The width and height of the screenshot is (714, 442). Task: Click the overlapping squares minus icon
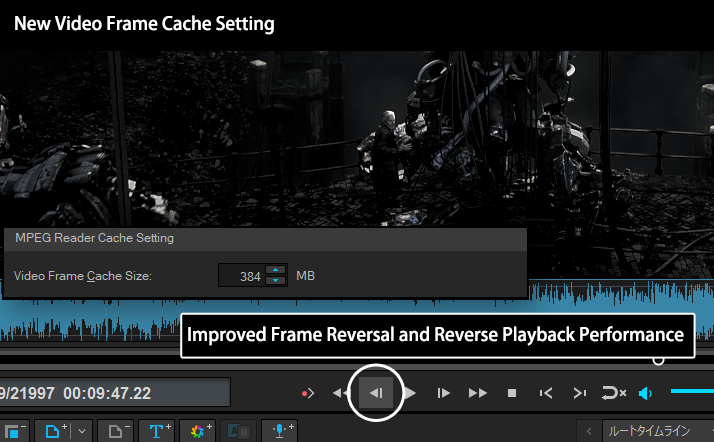[14, 431]
